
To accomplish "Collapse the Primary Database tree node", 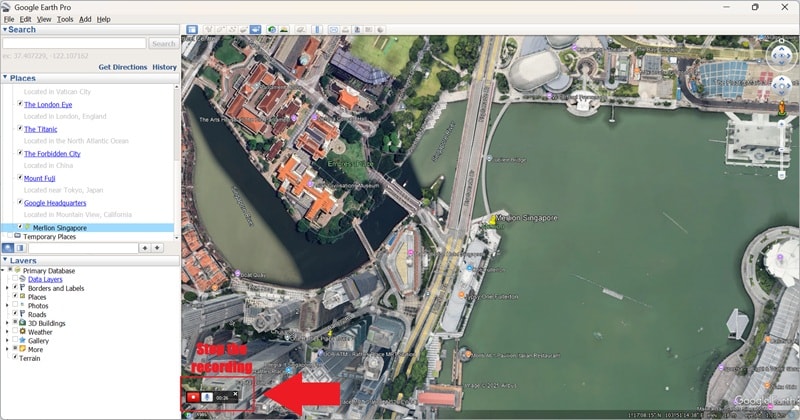I will point(4,270).
